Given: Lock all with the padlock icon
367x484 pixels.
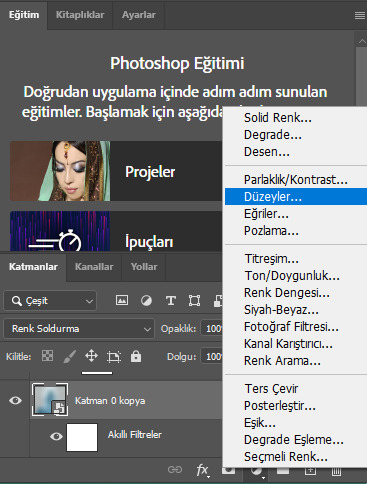Looking at the screenshot, I should click(x=136, y=356).
